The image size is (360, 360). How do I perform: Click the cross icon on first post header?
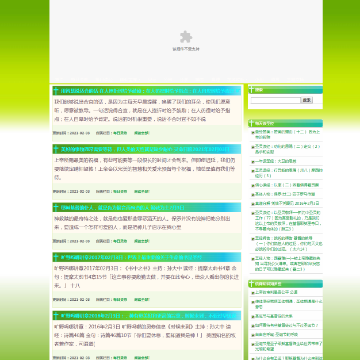tap(56, 91)
